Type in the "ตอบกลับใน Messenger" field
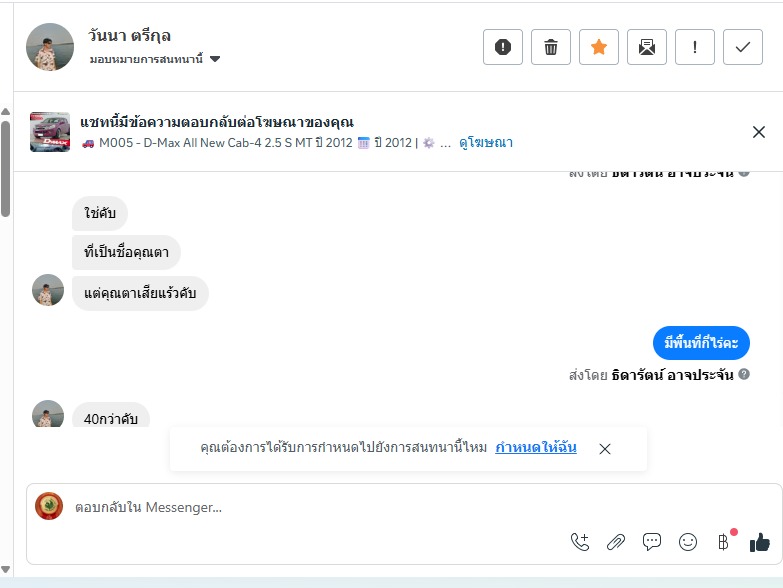 300,507
